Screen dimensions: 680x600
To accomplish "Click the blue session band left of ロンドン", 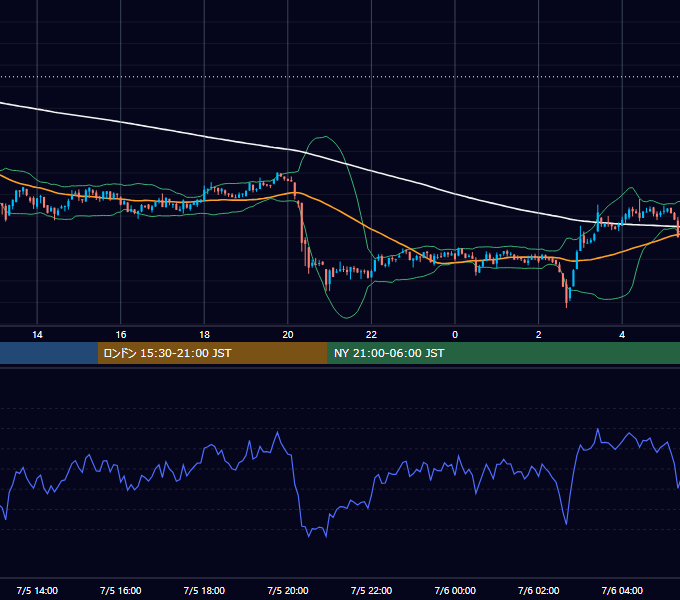I will click(x=49, y=353).
